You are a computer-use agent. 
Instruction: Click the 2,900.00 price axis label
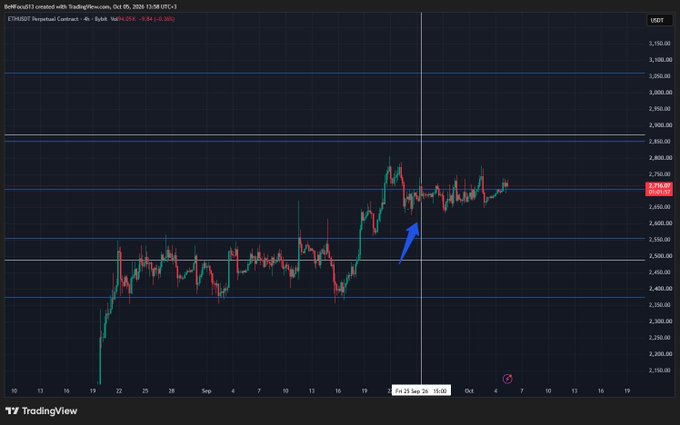pyautogui.click(x=659, y=125)
